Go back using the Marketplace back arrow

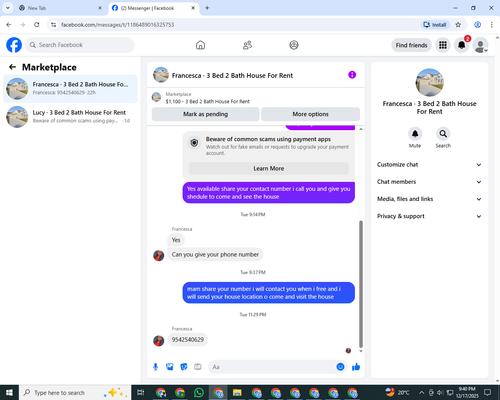coord(12,67)
